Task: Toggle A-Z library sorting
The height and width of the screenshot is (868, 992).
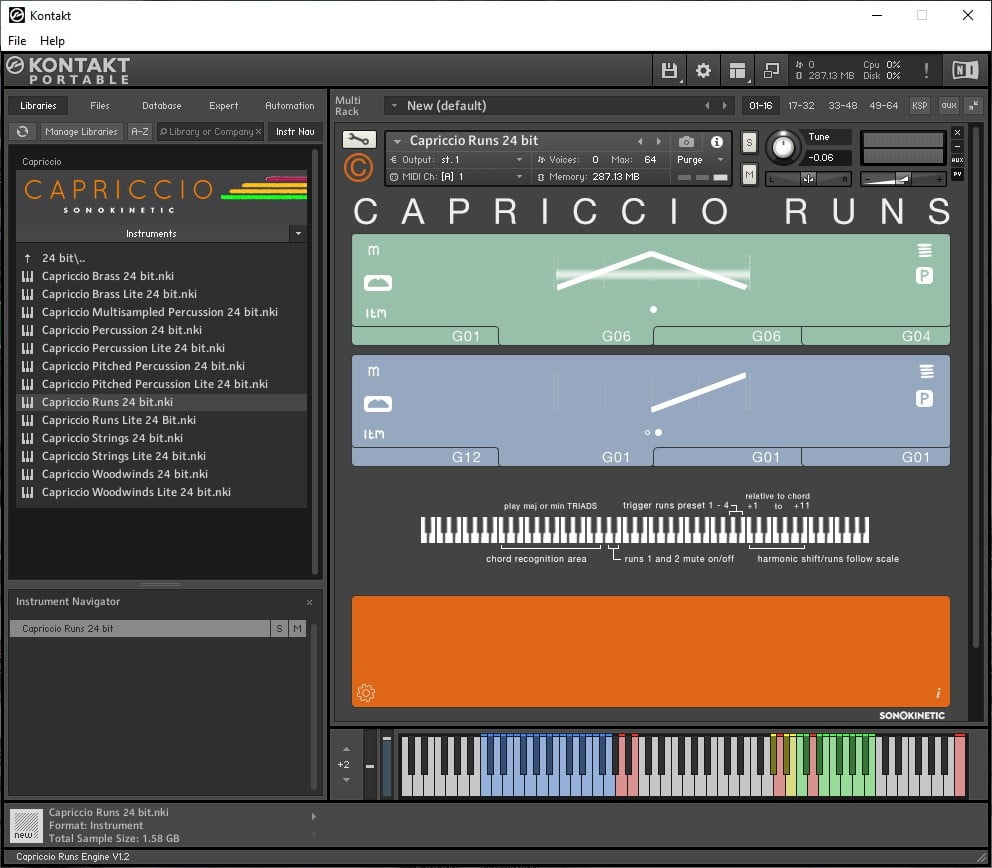Action: click(x=139, y=132)
